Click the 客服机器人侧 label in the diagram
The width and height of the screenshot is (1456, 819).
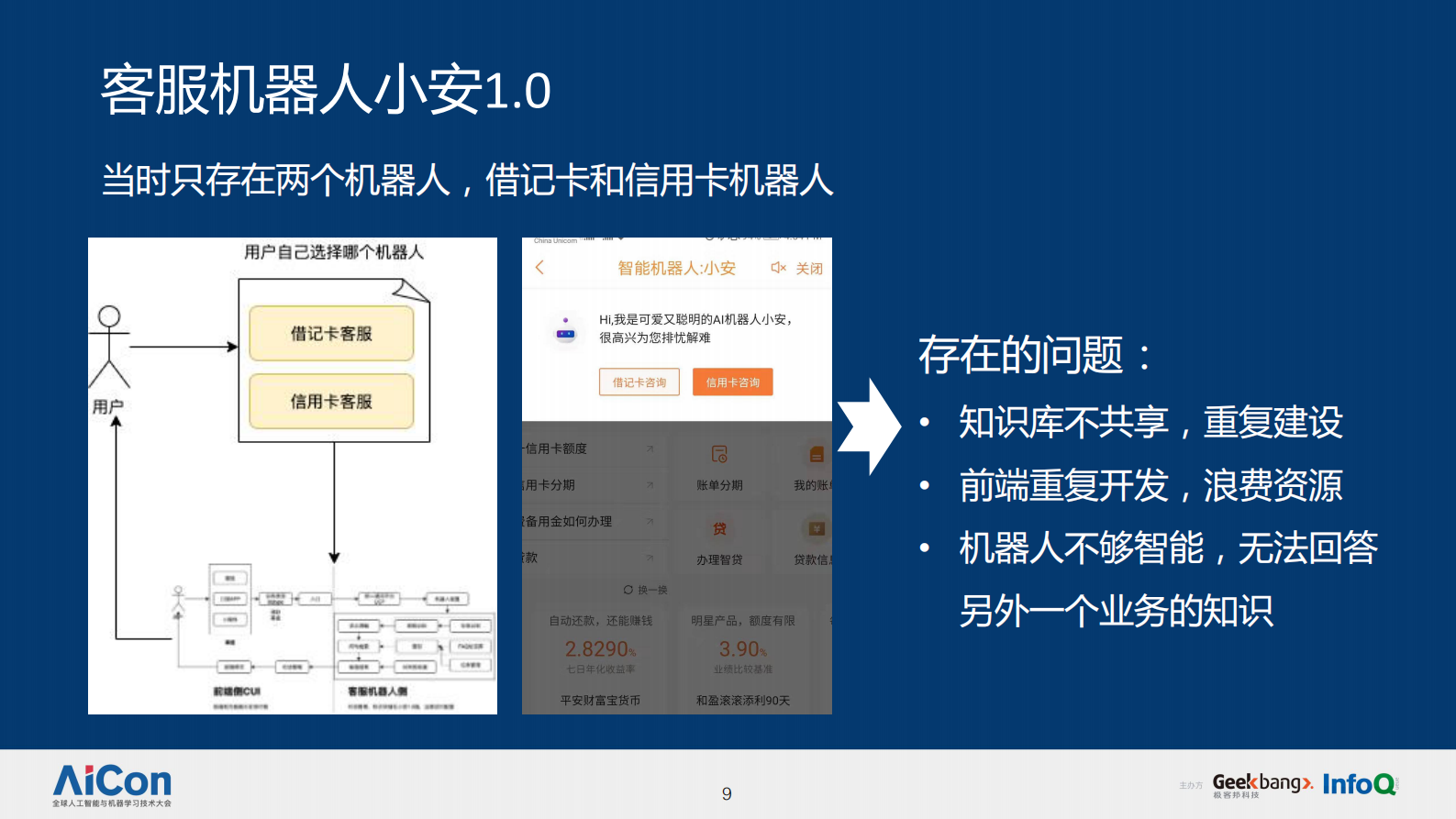[x=377, y=691]
